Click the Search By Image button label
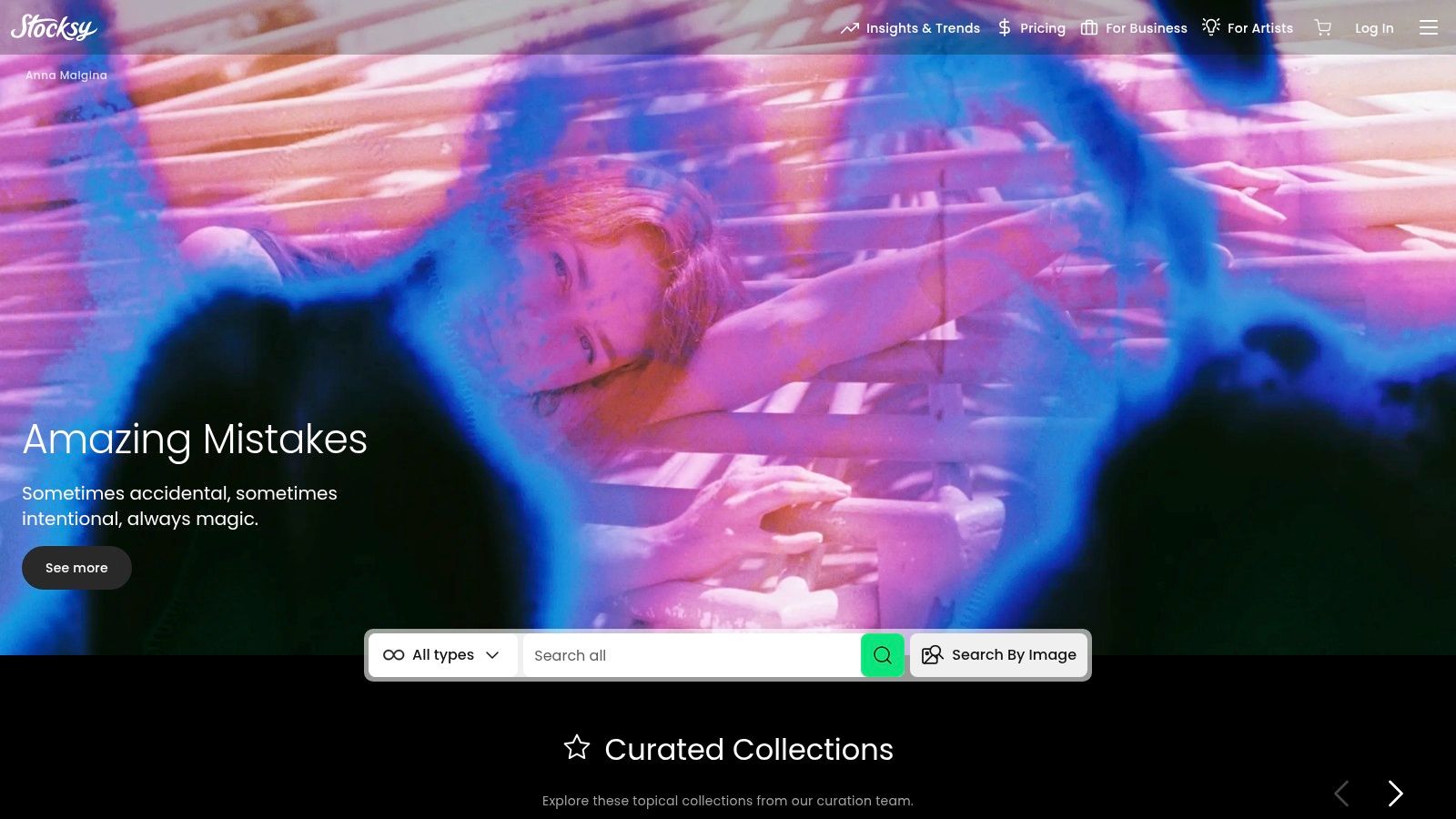This screenshot has height=819, width=1456. click(x=1014, y=655)
